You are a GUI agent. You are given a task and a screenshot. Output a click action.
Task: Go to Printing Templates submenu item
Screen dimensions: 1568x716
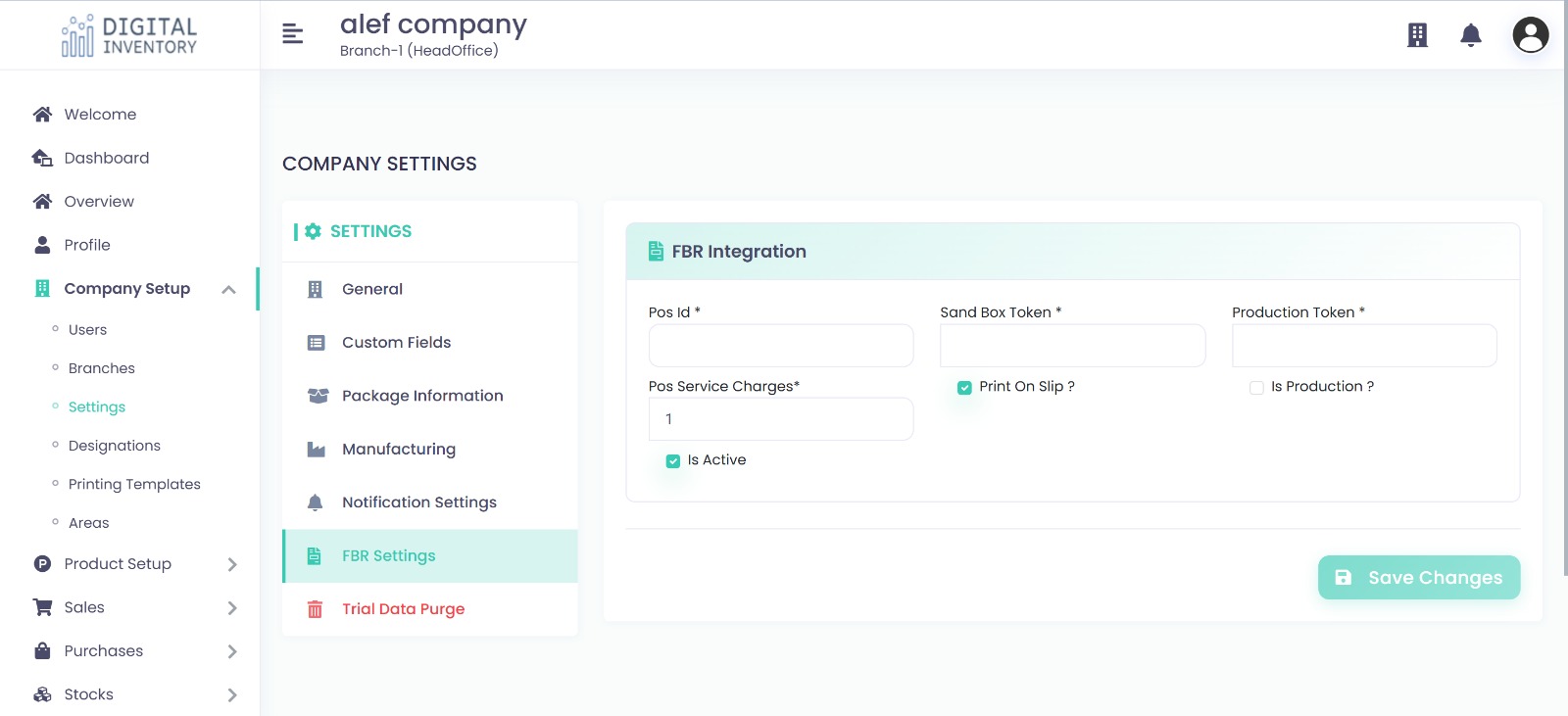click(134, 484)
